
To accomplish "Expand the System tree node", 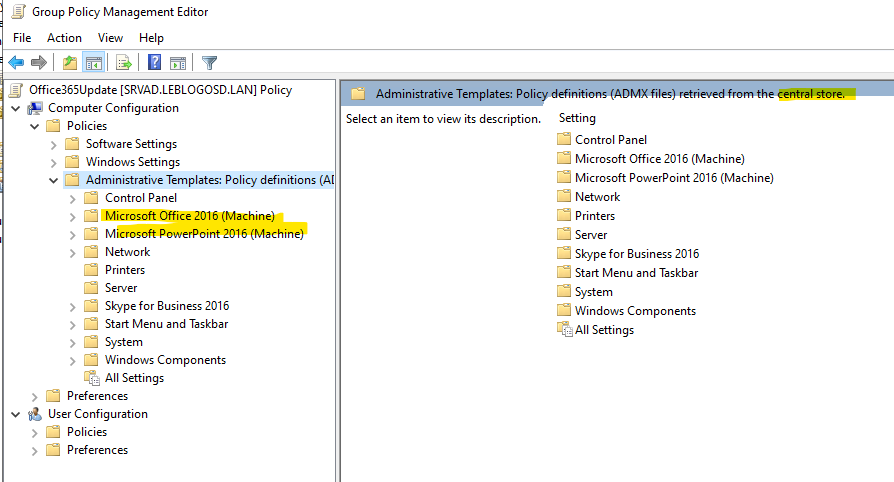I will click(x=72, y=343).
